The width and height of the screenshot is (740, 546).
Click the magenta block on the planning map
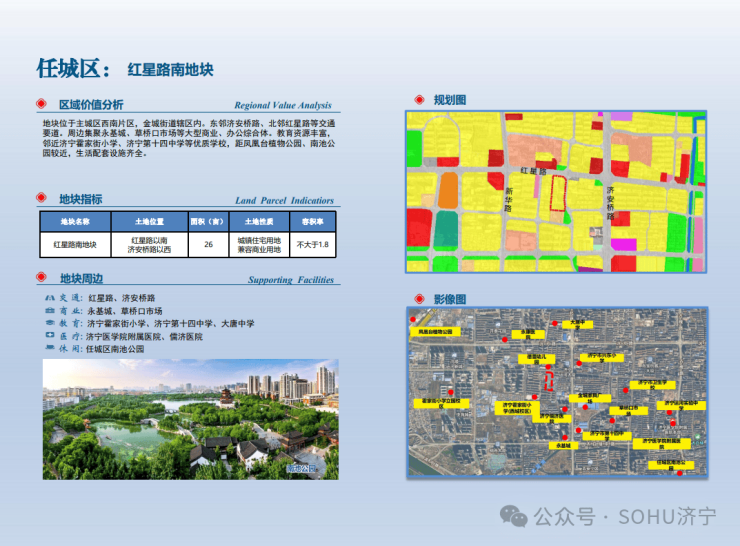pos(623,244)
